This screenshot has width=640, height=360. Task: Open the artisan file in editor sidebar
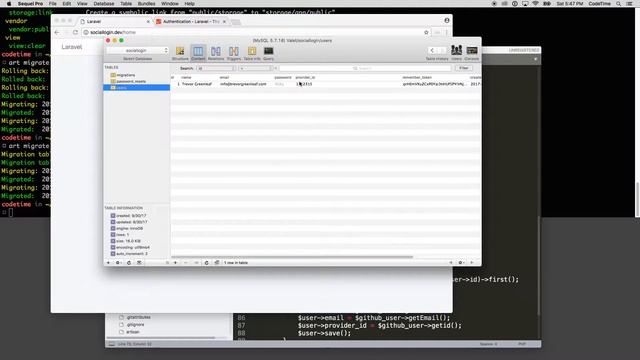tap(133, 332)
